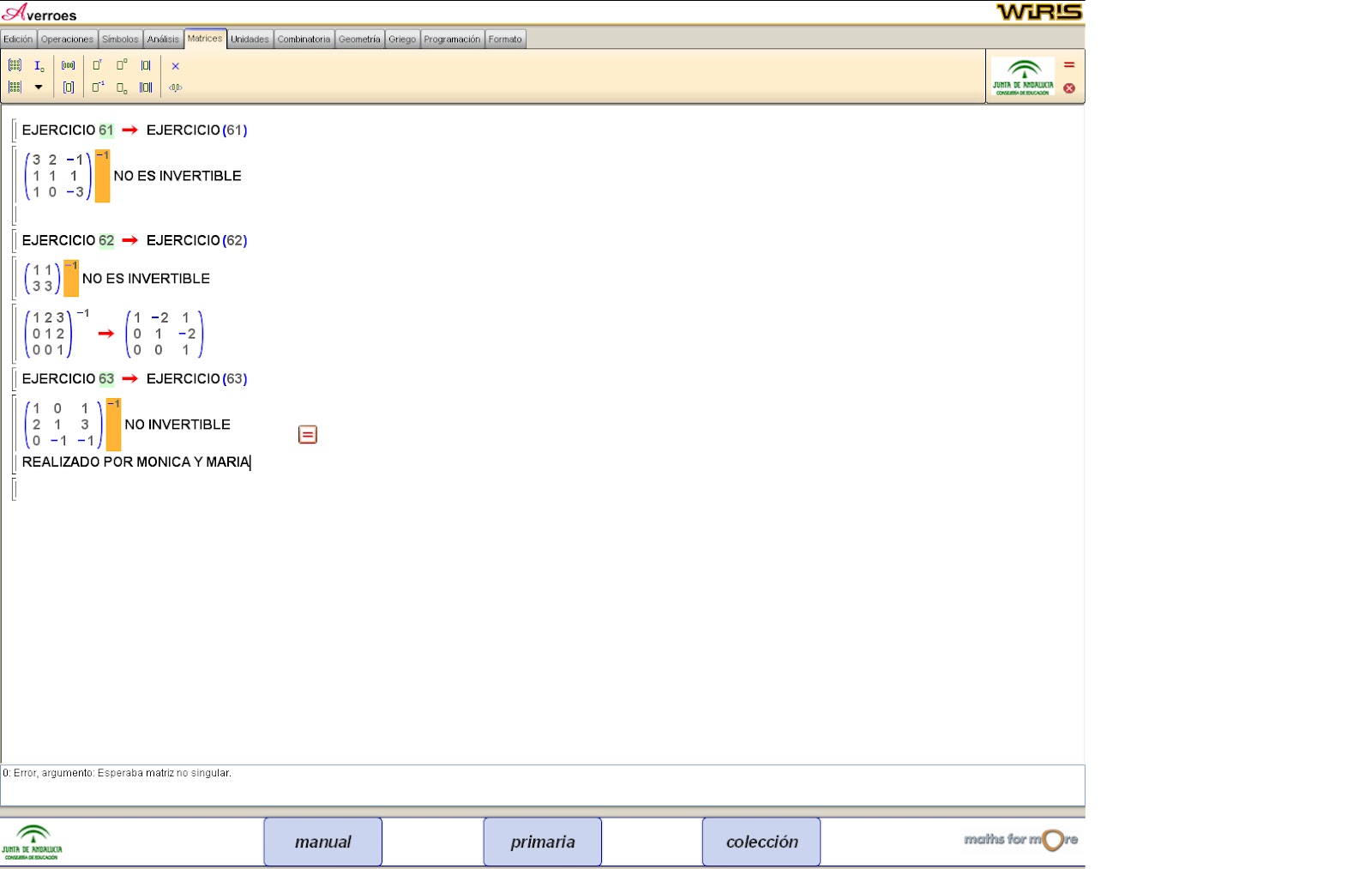The width and height of the screenshot is (1372, 869).
Task: Insert an identity matrix (I icon)
Action: pyautogui.click(x=39, y=65)
